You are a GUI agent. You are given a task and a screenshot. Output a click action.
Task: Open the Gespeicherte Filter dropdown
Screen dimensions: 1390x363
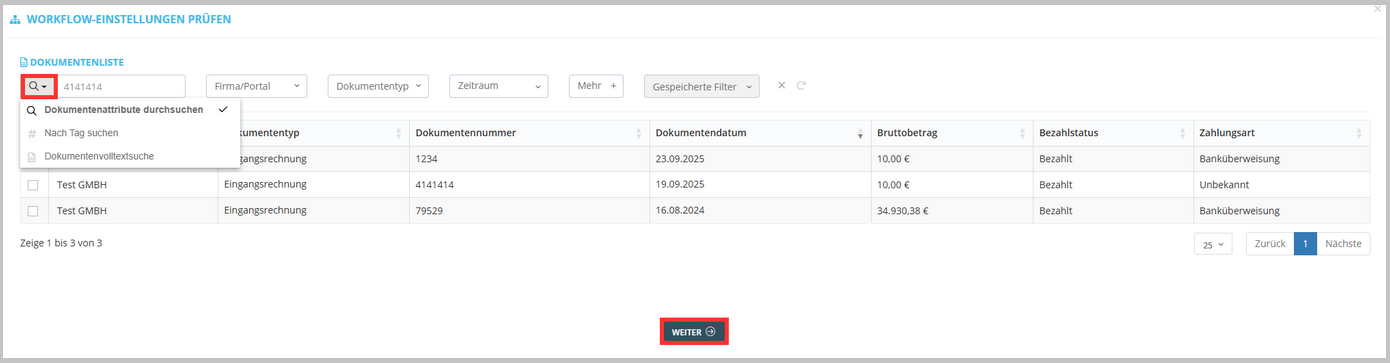pos(702,87)
